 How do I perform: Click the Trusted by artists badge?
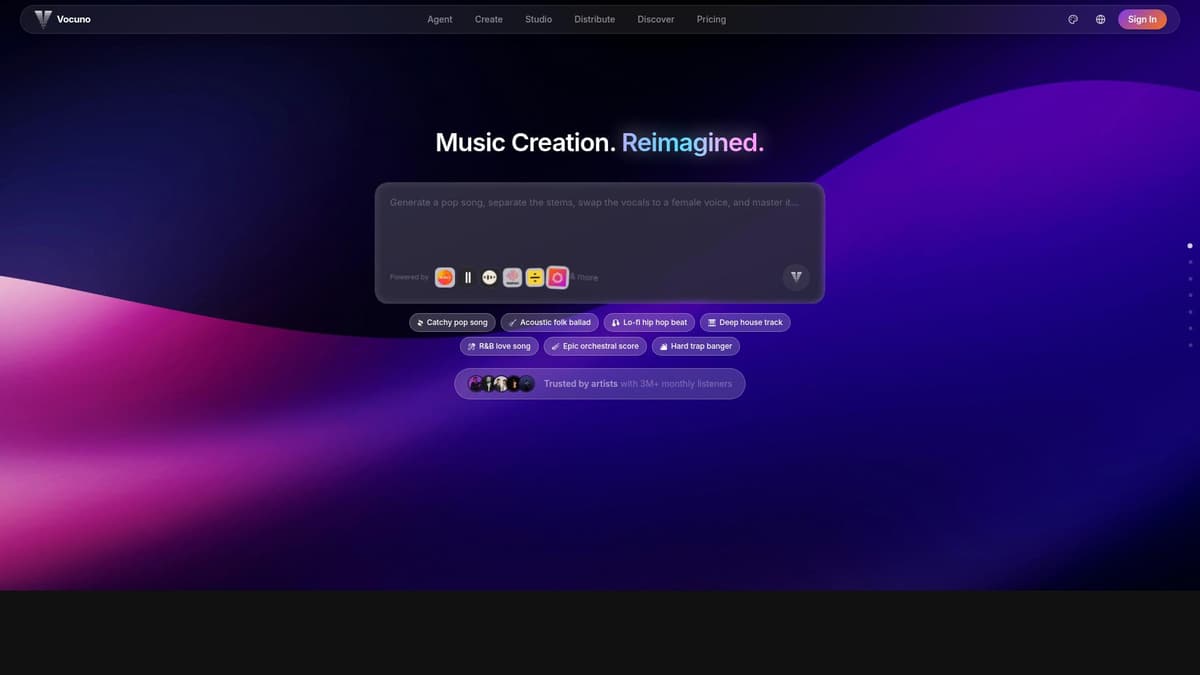599,383
